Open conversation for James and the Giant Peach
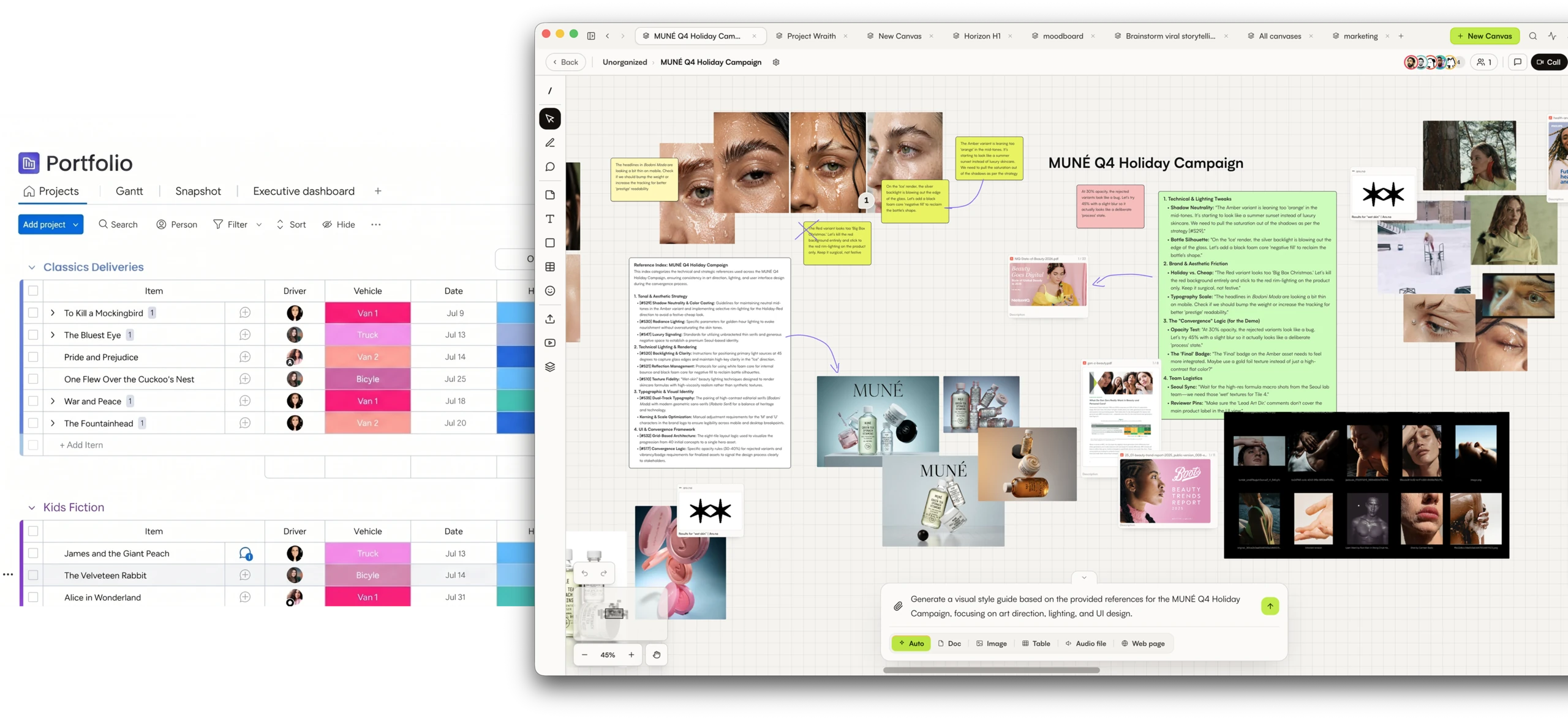 (245, 553)
